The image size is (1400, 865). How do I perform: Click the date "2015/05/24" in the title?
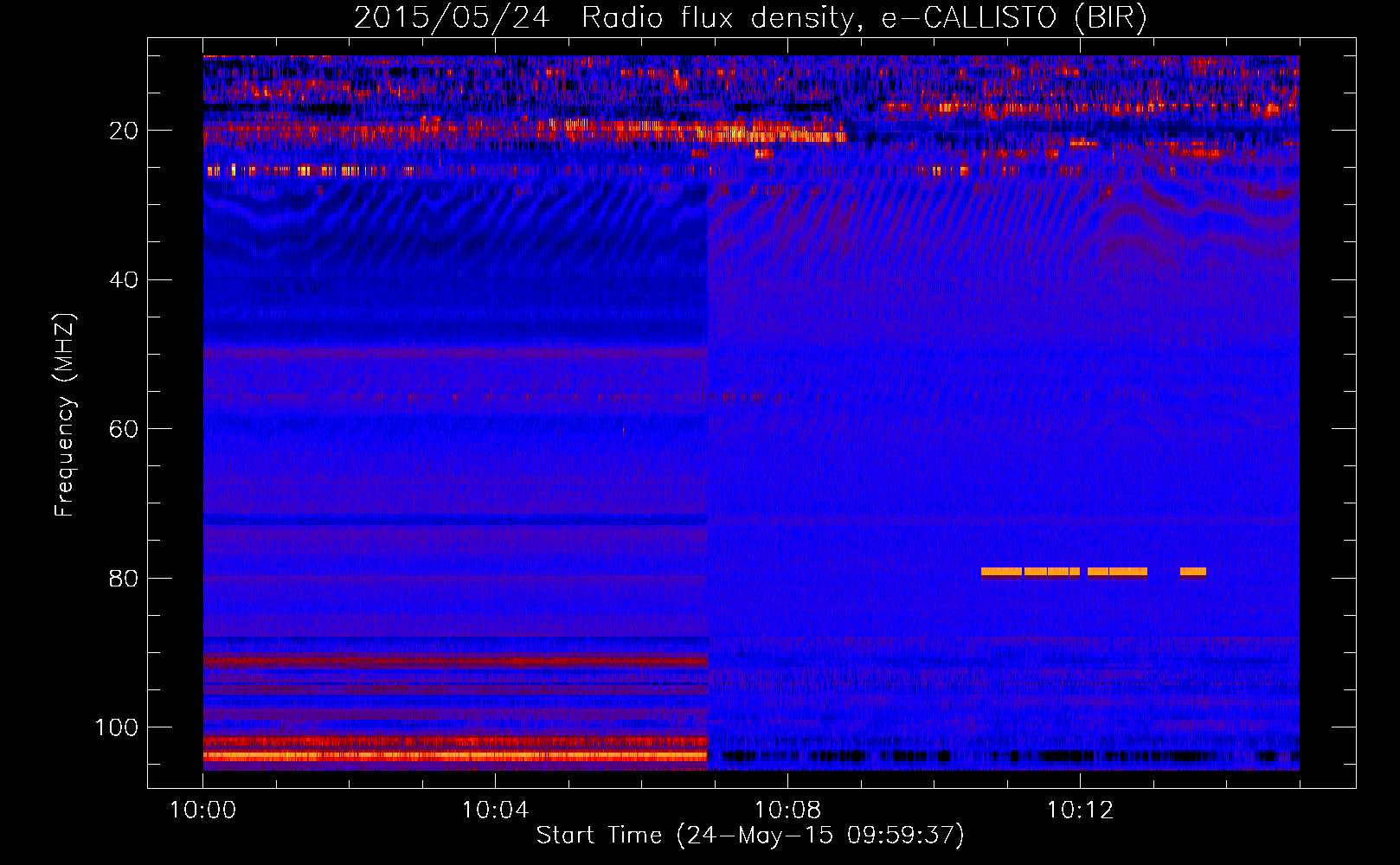tap(452, 18)
